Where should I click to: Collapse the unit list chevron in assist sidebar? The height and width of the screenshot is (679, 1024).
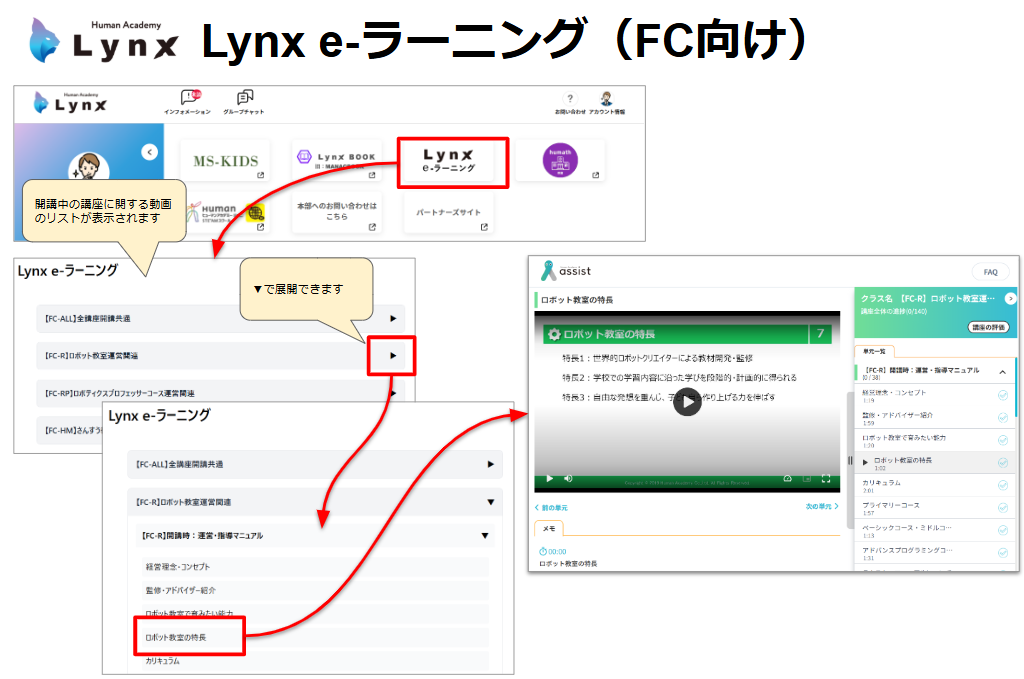(1002, 372)
